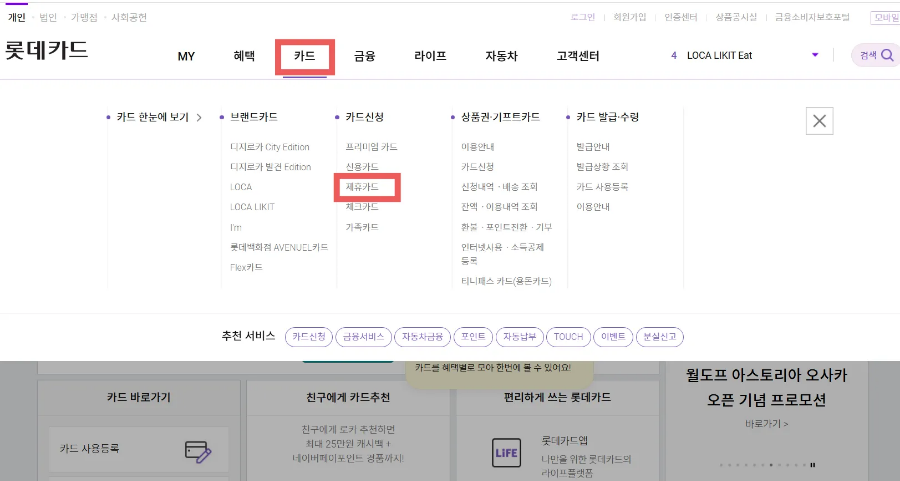The width and height of the screenshot is (900, 481).
Task: Select 신용카드 under 카드신청
Action: coord(362,167)
